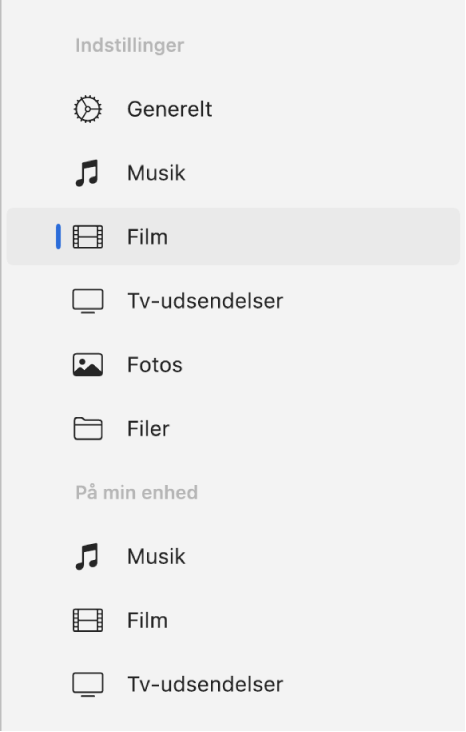Show Film stored under På min enhed
Viewport: 466px width, 732px height.
tap(233, 620)
